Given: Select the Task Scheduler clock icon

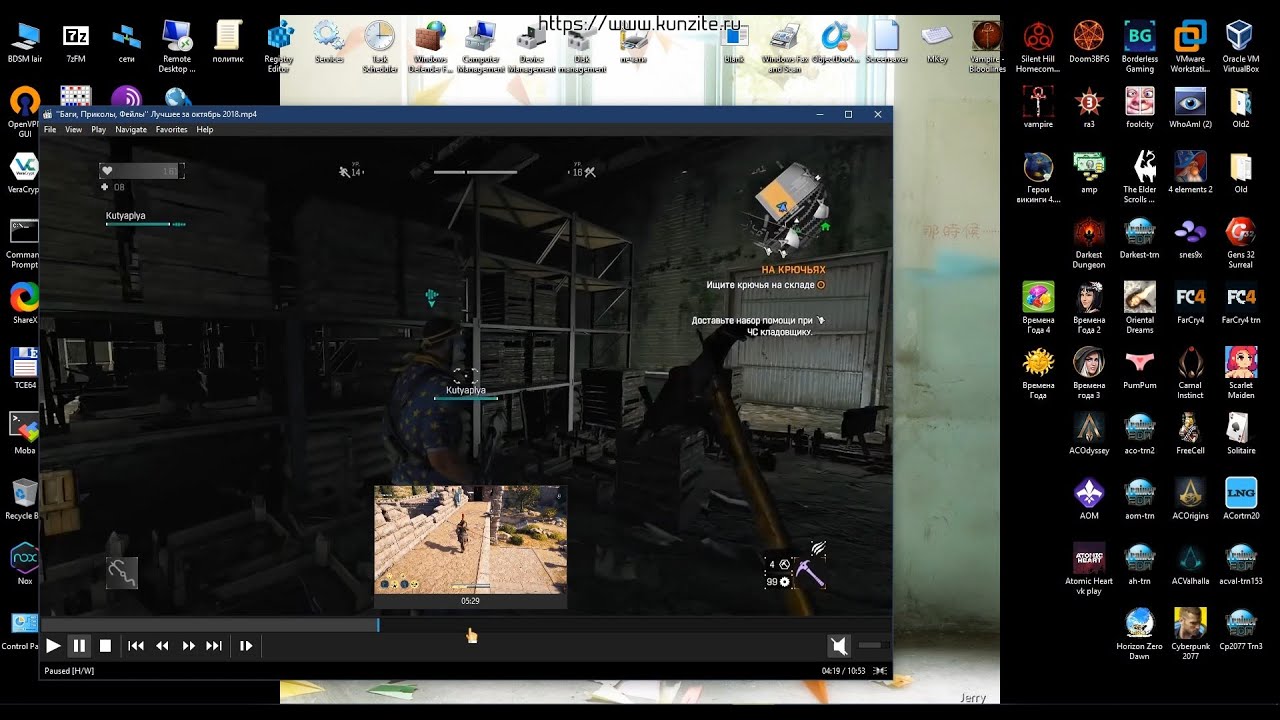Looking at the screenshot, I should pos(380,48).
